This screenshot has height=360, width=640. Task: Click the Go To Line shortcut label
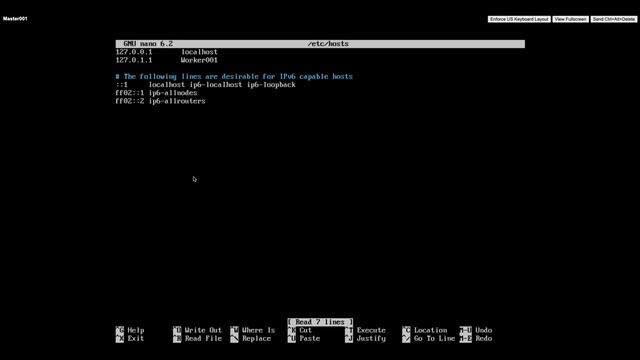434,338
